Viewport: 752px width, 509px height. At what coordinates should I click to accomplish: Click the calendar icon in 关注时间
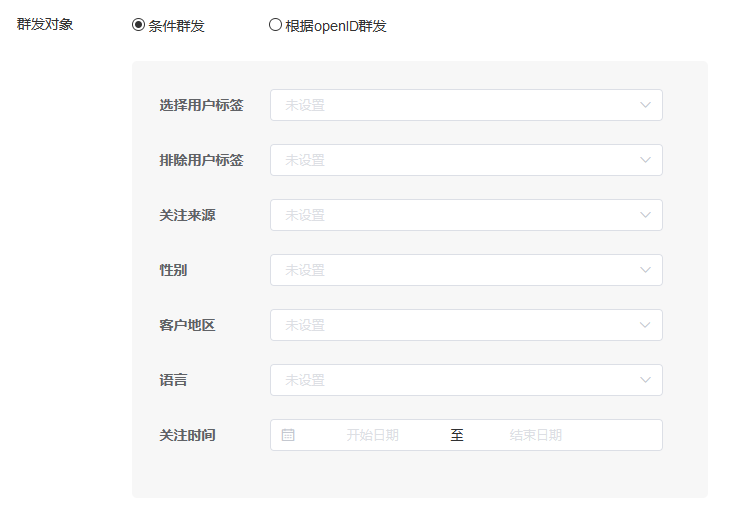point(288,435)
